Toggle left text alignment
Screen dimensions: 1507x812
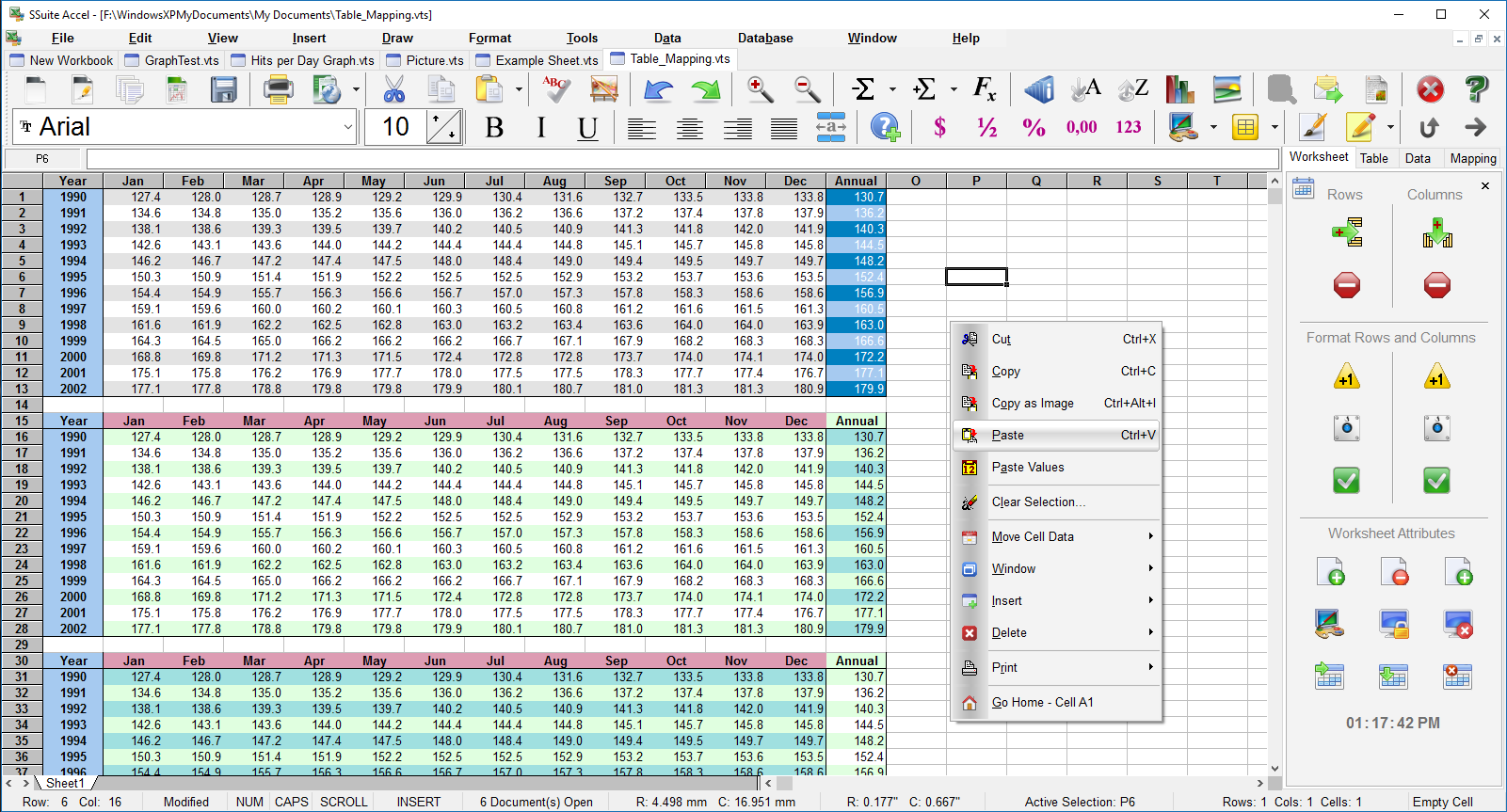tap(642, 128)
